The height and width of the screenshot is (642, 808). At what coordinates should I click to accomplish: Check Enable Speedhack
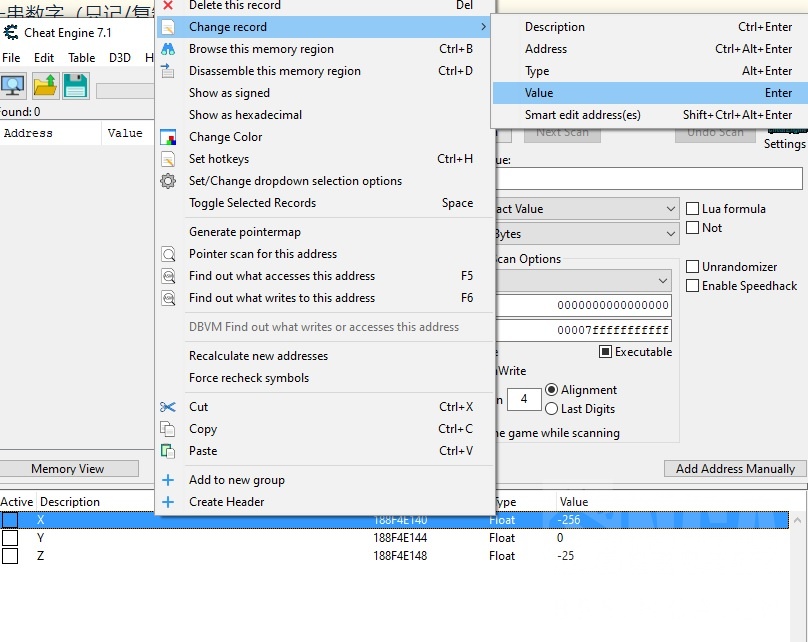(693, 285)
